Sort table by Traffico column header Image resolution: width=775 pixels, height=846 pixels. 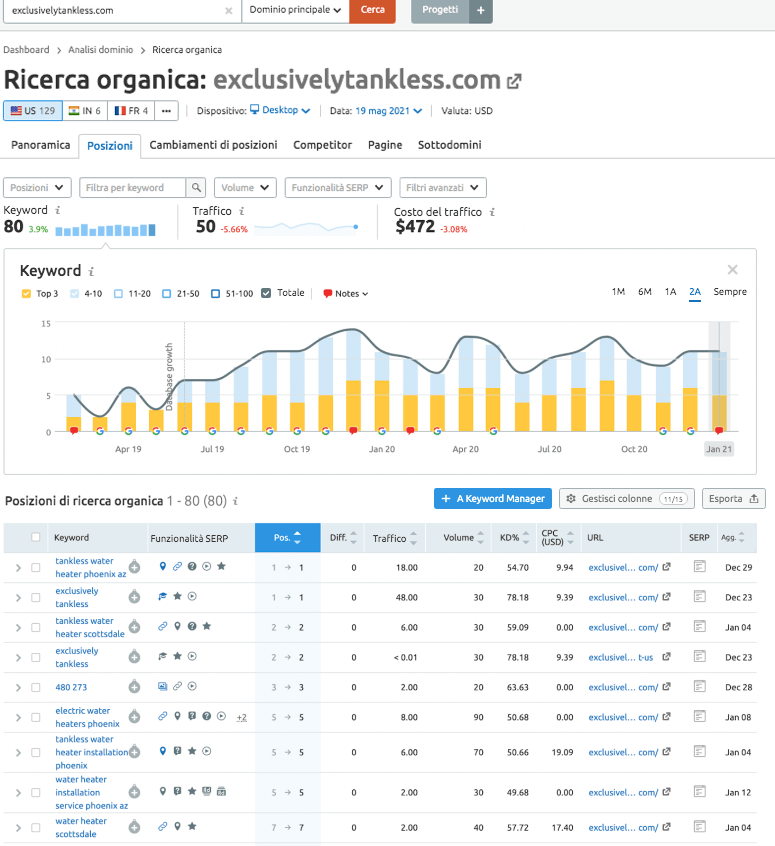click(x=395, y=538)
